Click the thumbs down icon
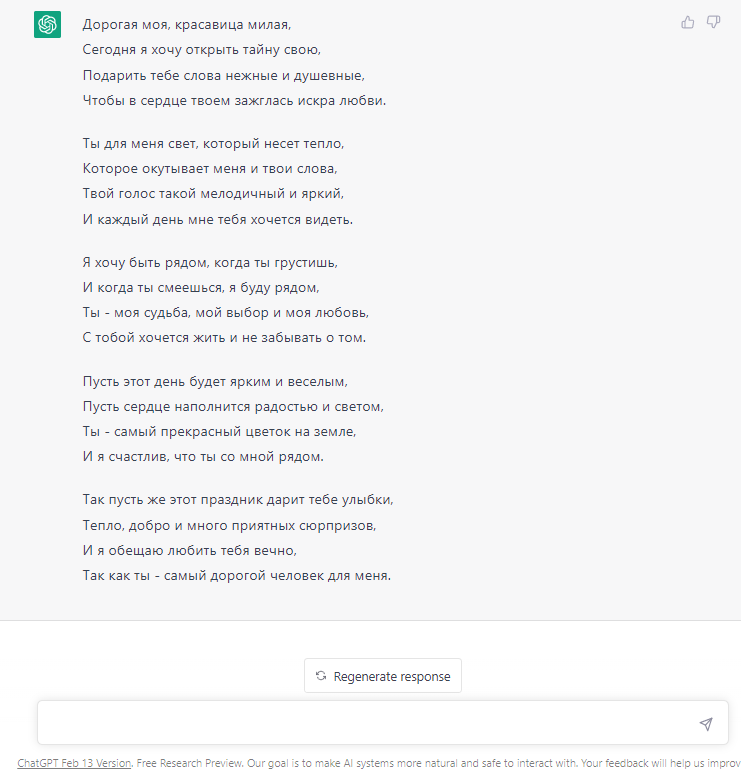This screenshot has height=784, width=741. tap(713, 22)
